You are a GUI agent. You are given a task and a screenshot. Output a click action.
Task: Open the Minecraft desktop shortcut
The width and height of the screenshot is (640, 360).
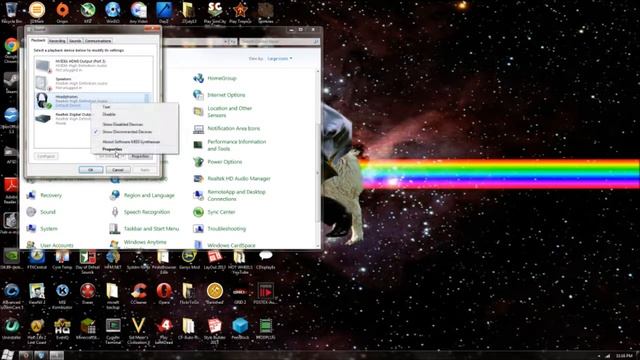[87, 329]
